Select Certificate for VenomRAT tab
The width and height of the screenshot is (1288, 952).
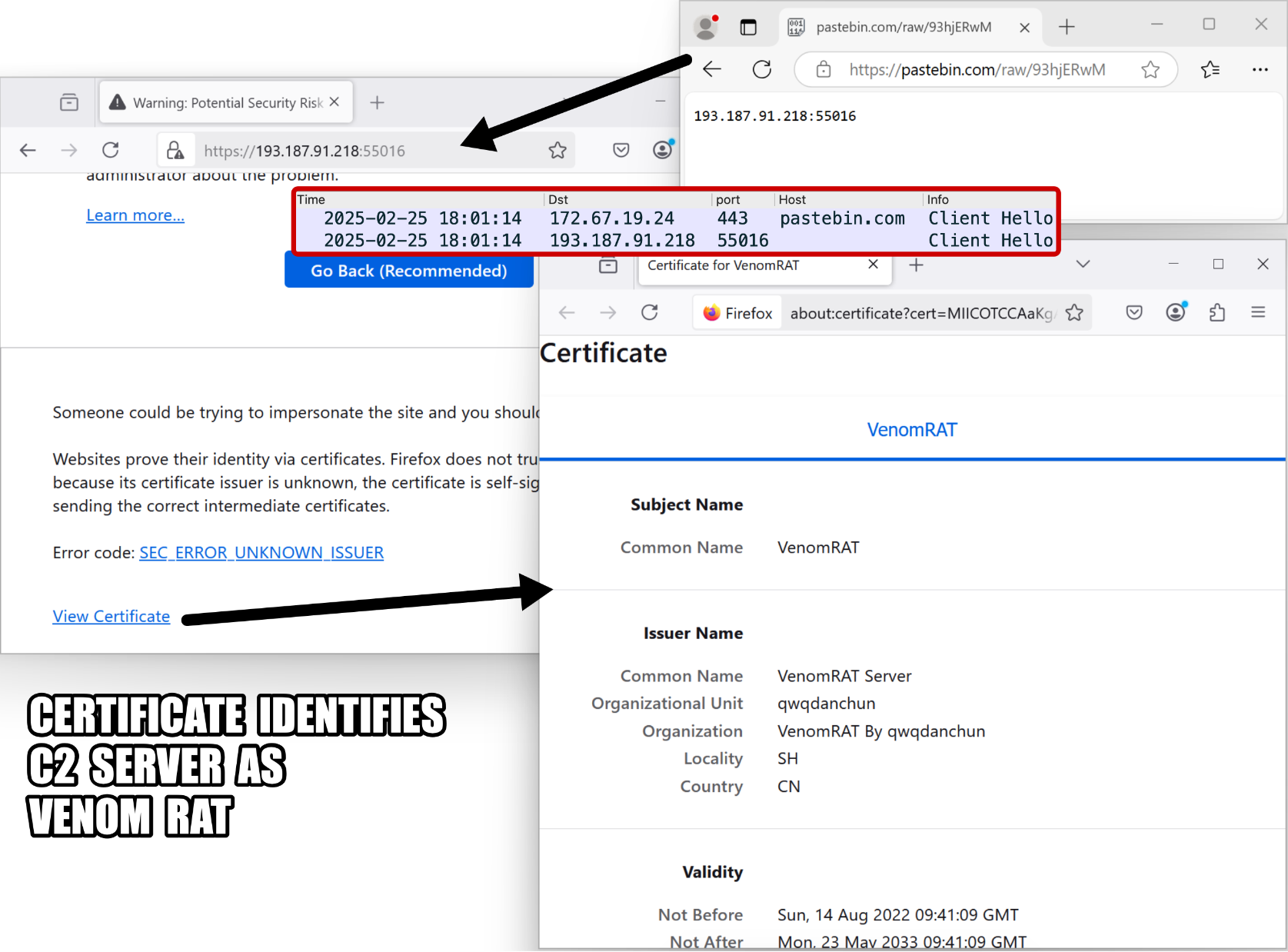[764, 267]
